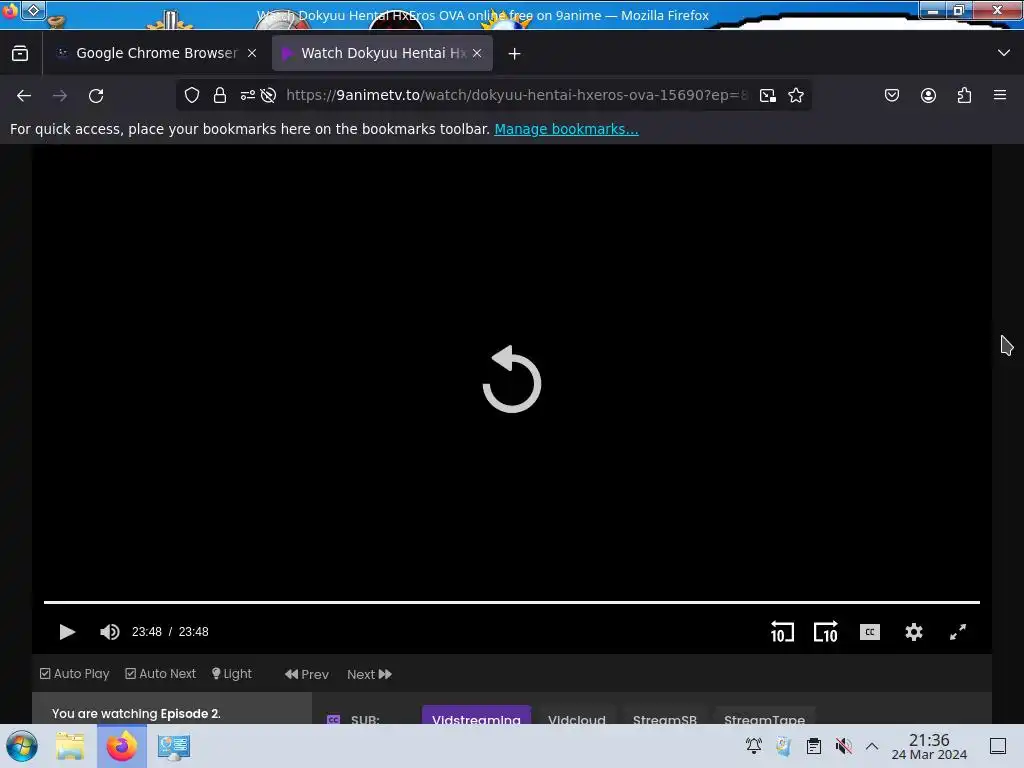Seek on the video progress bar
This screenshot has width=1024, height=768.
coord(511,601)
